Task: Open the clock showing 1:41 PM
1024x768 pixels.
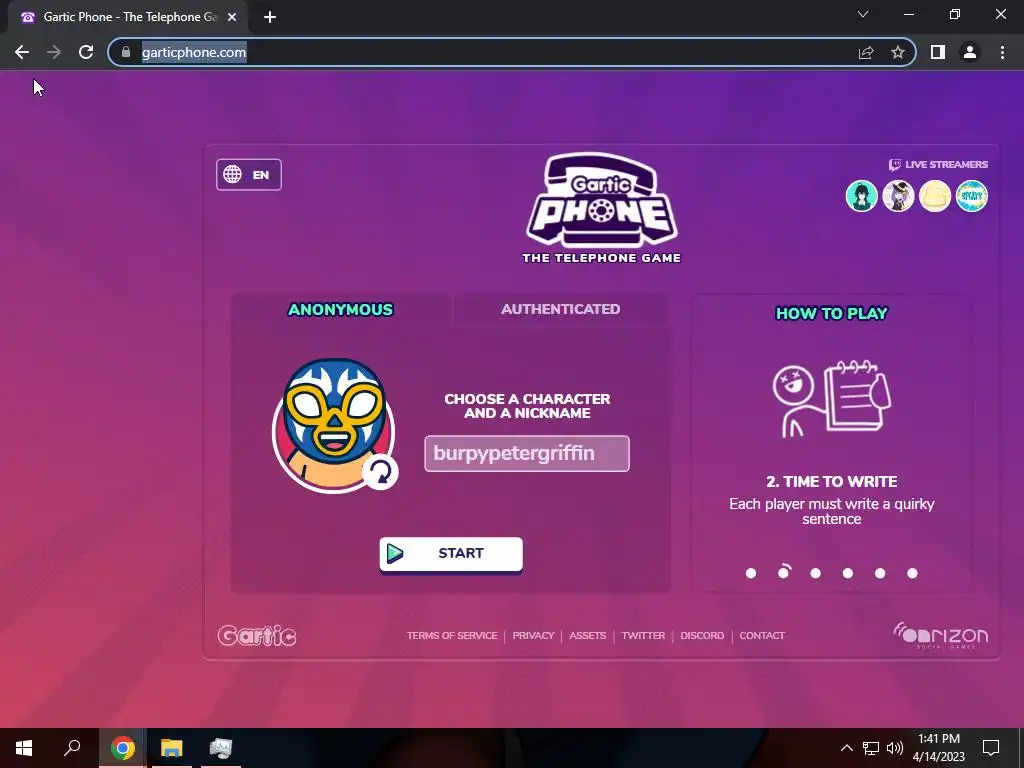Action: (x=938, y=748)
